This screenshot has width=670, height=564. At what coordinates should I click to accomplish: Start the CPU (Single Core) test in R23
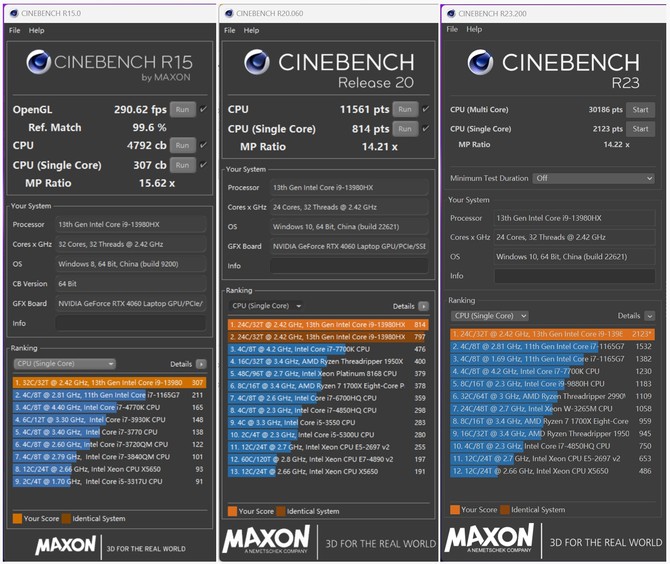640,129
